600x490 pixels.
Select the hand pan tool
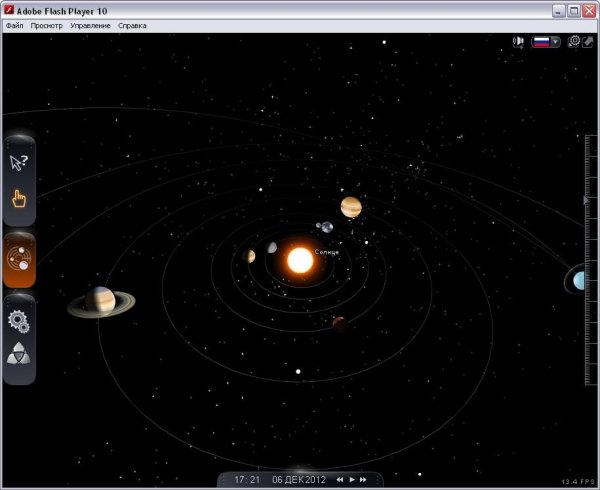point(19,198)
